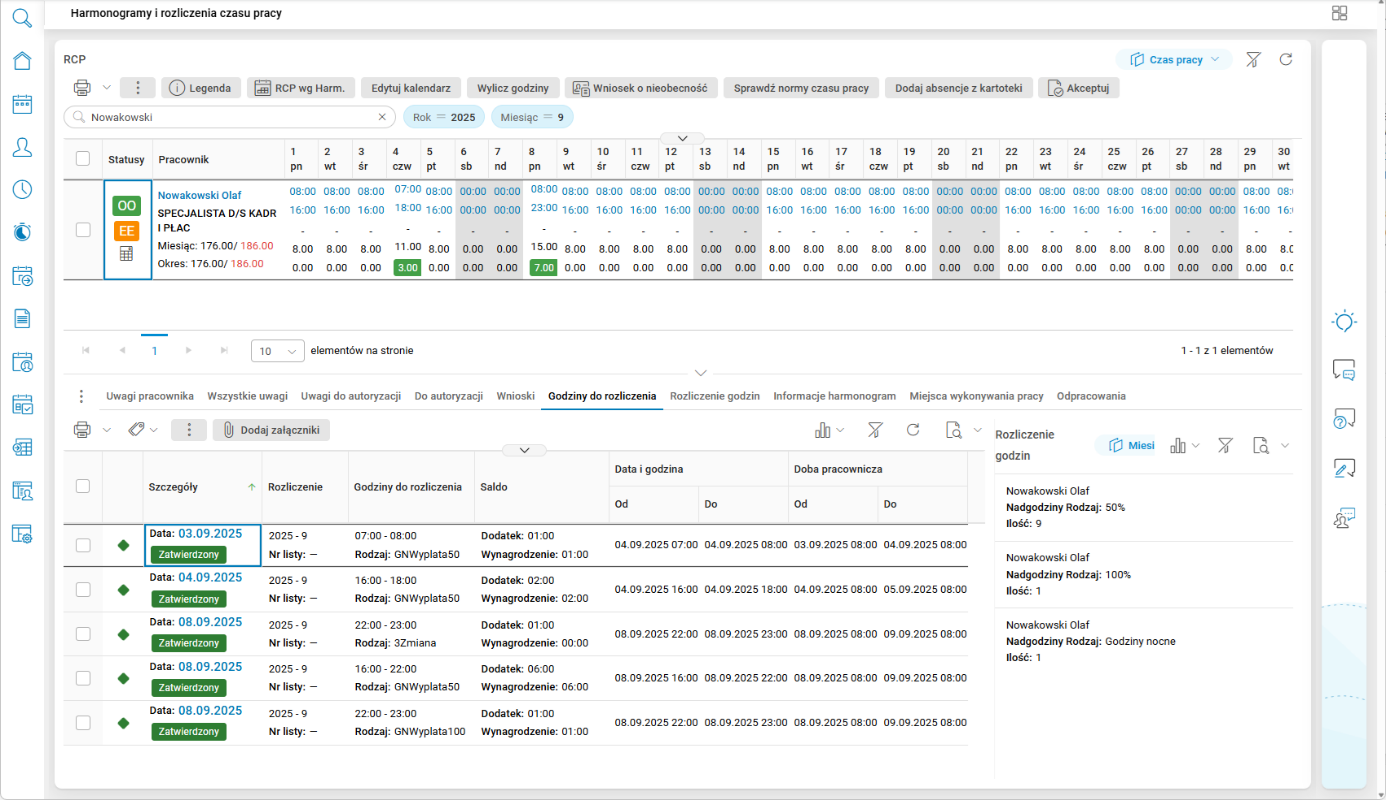Image resolution: width=1386 pixels, height=800 pixels.
Task: Open the Czas pracy dropdown
Action: pyautogui.click(x=1175, y=60)
